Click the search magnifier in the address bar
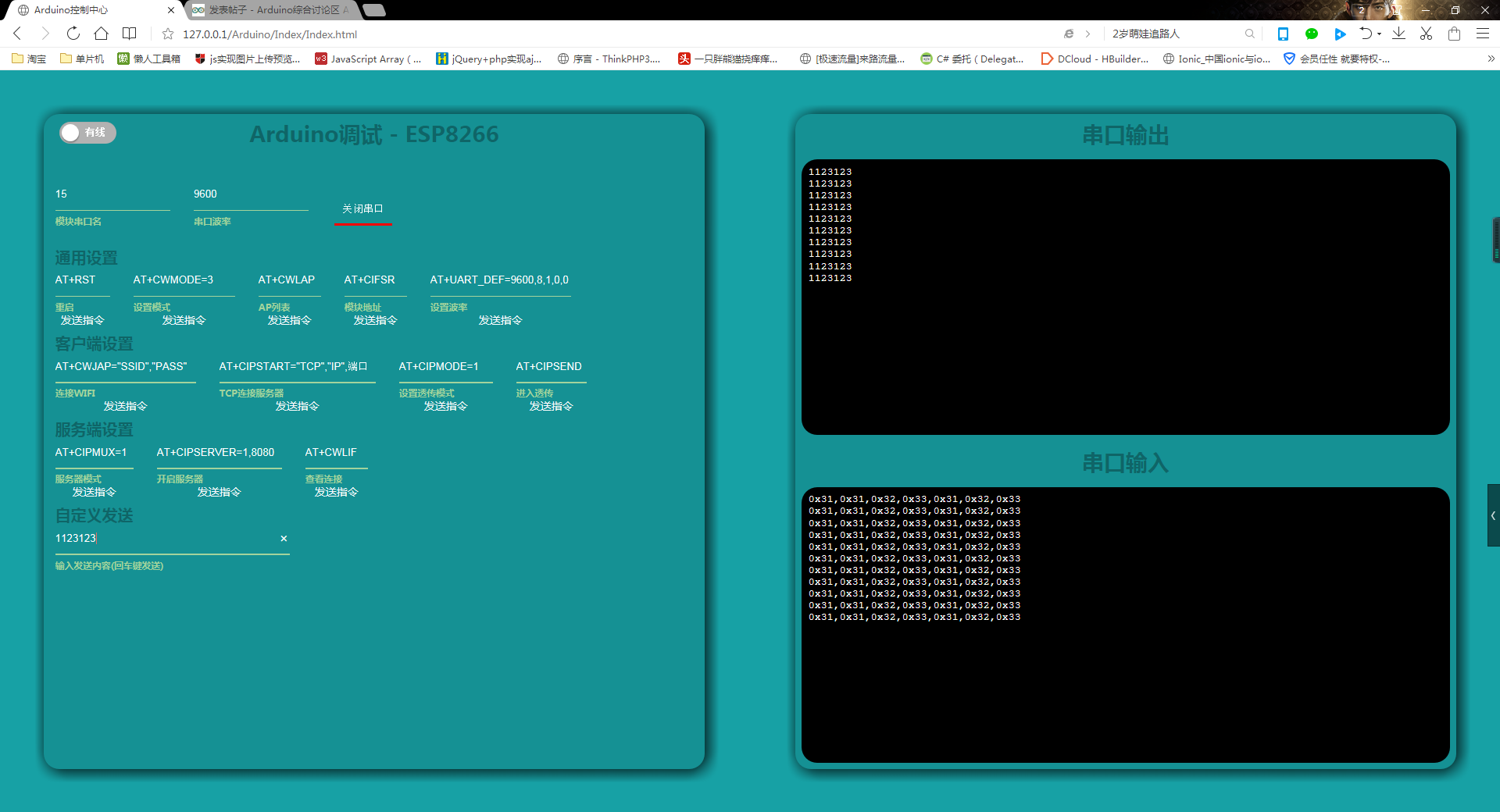The height and width of the screenshot is (812, 1500). 1250,34
